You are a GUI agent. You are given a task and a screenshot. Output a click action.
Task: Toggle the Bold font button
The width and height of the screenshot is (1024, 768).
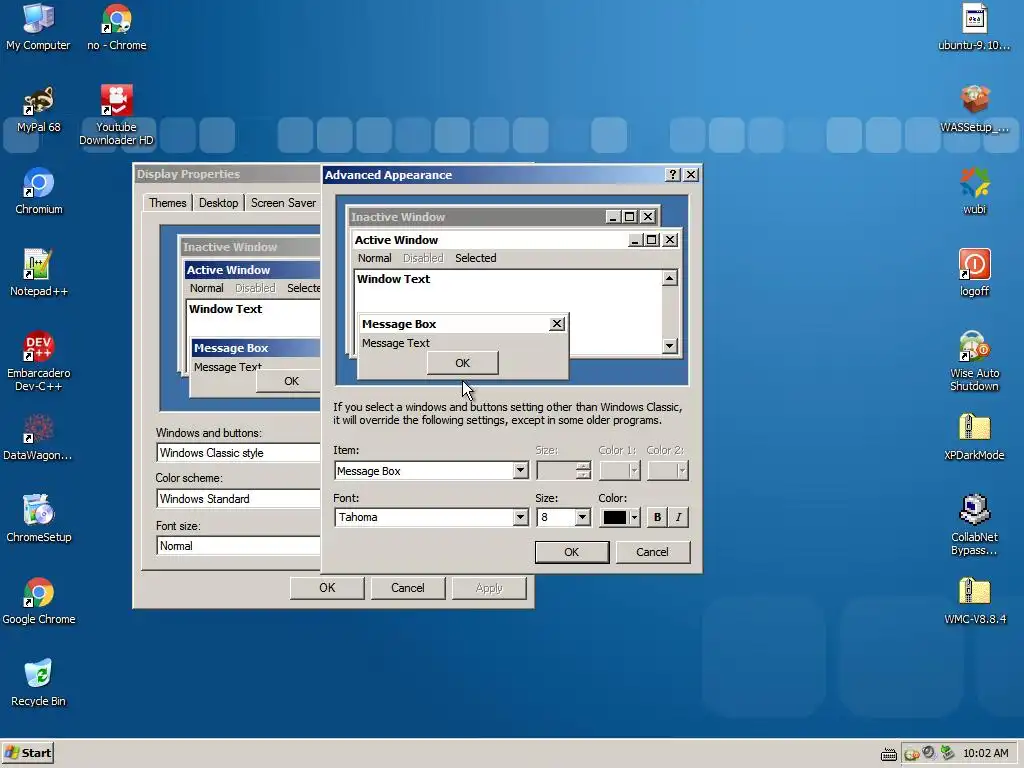click(x=657, y=517)
